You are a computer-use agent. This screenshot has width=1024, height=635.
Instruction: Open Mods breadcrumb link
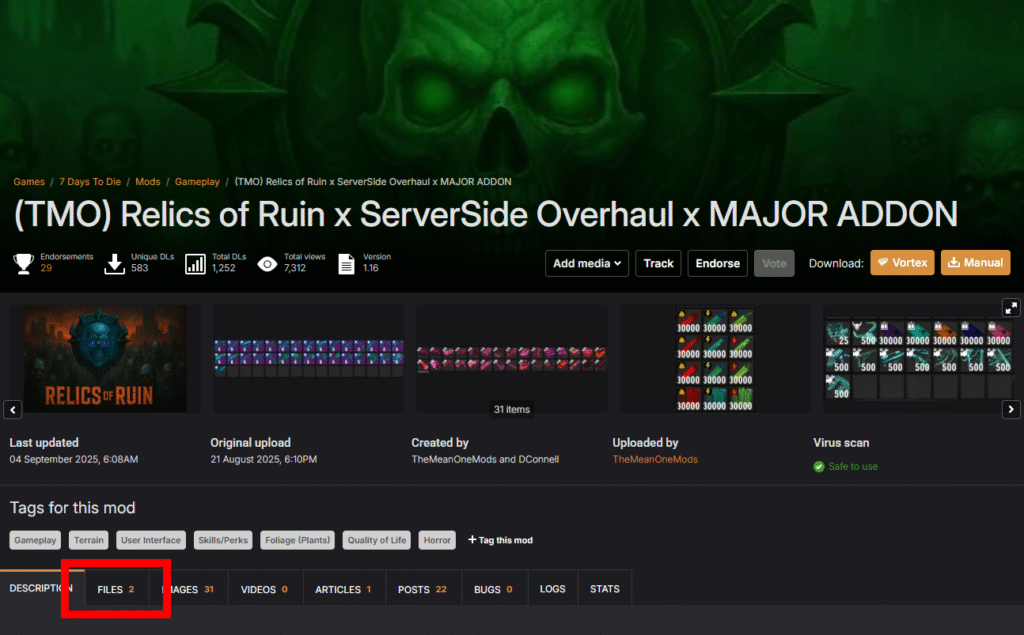click(x=148, y=182)
